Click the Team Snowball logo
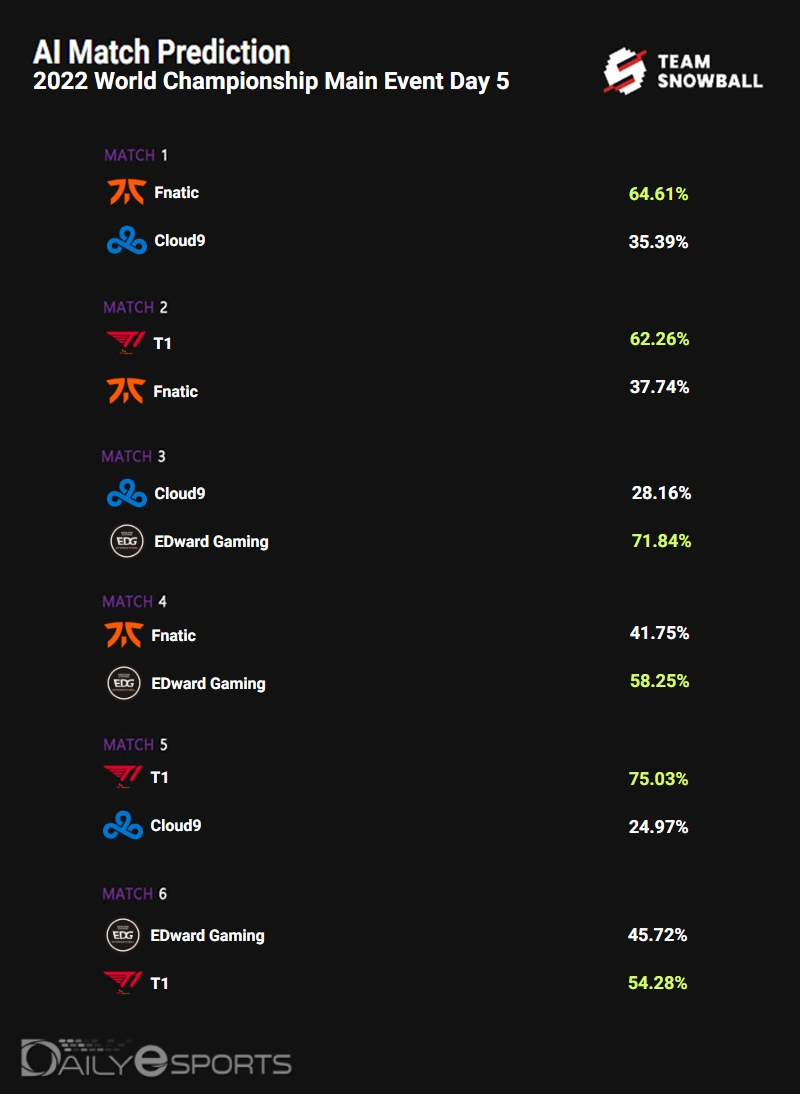 pyautogui.click(x=683, y=72)
